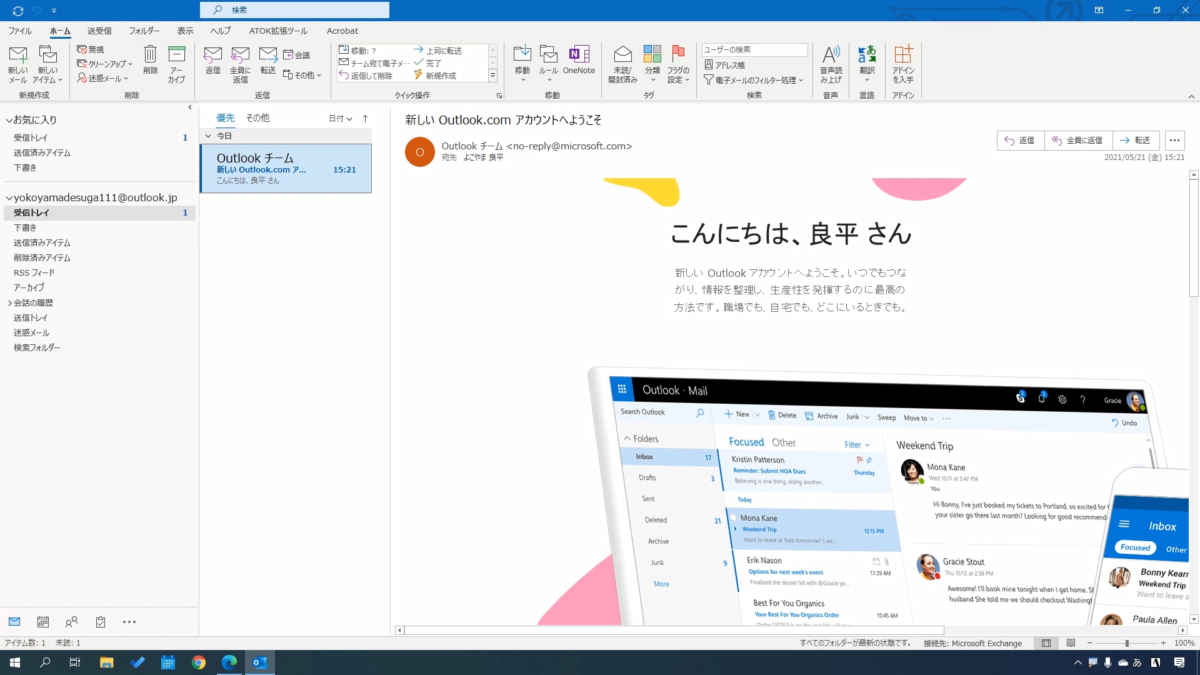Send message to OneNote
This screenshot has height=675, width=1200.
point(578,60)
